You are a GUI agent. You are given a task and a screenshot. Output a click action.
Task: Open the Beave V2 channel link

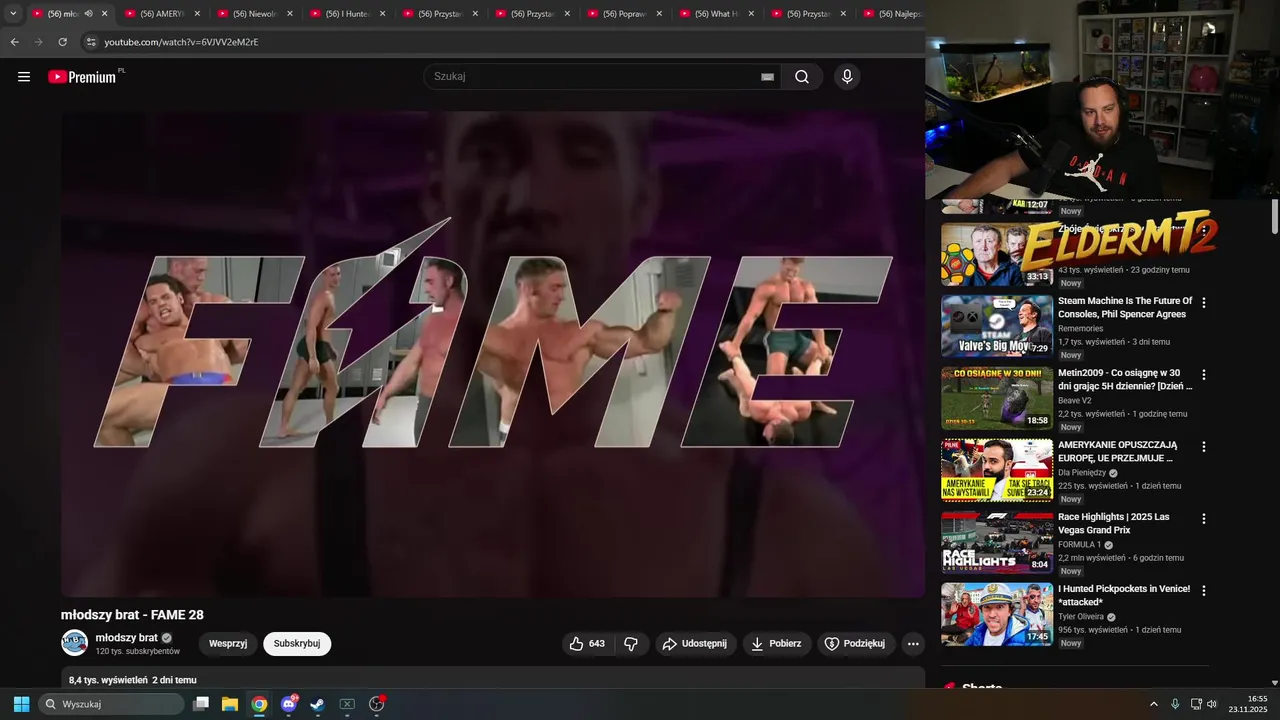(1075, 400)
